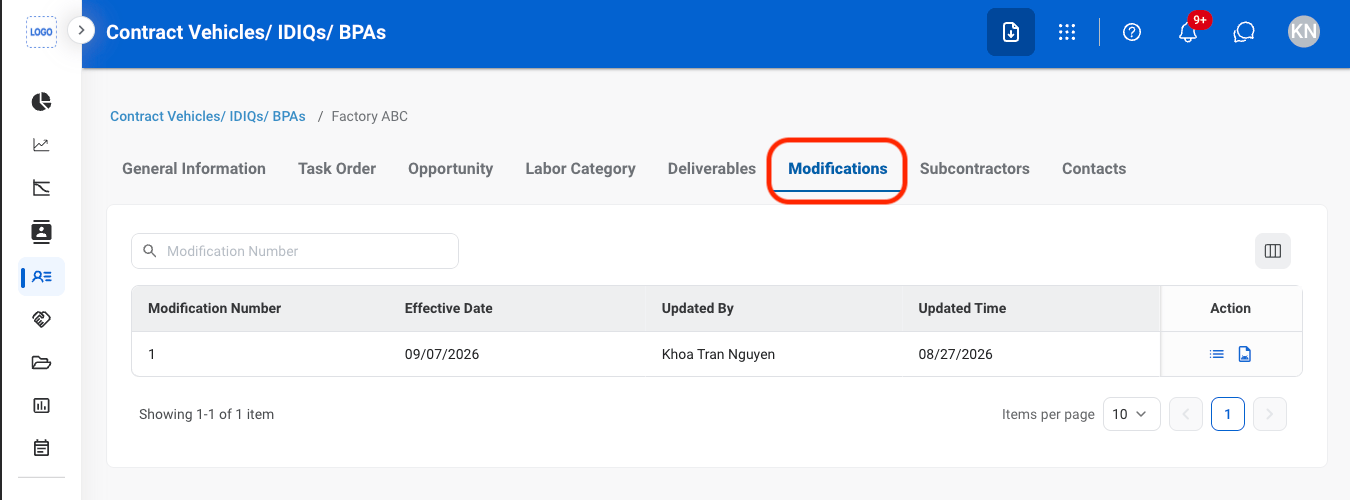Expand the sidebar with the arrow button
The image size is (1350, 500).
coord(81,31)
